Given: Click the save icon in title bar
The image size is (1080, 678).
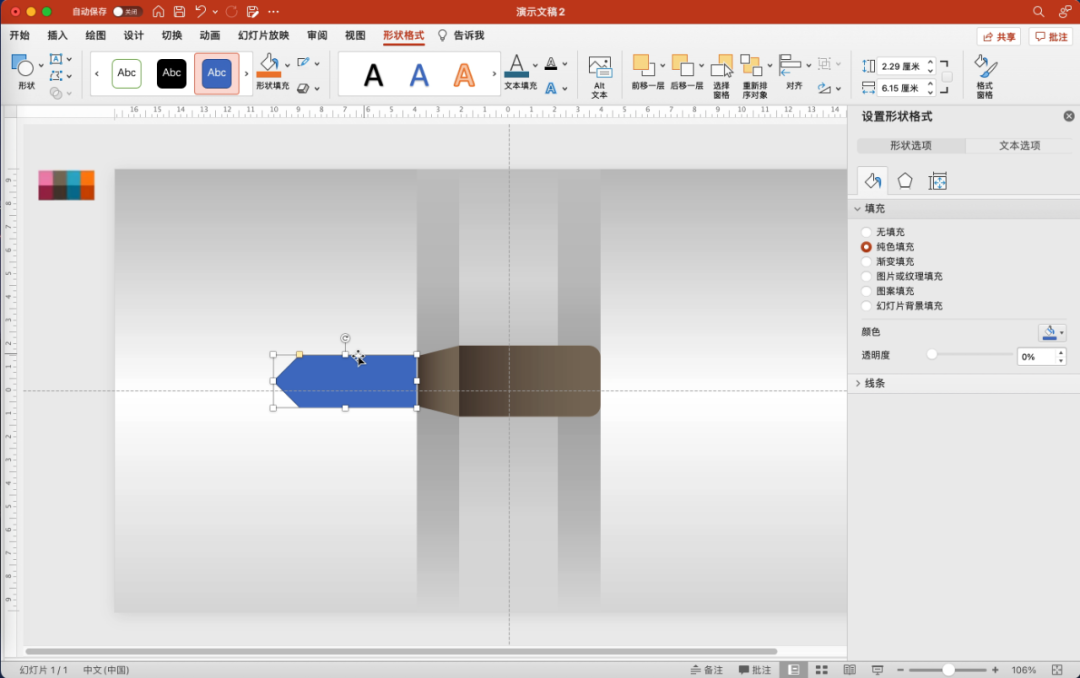Looking at the screenshot, I should (179, 11).
